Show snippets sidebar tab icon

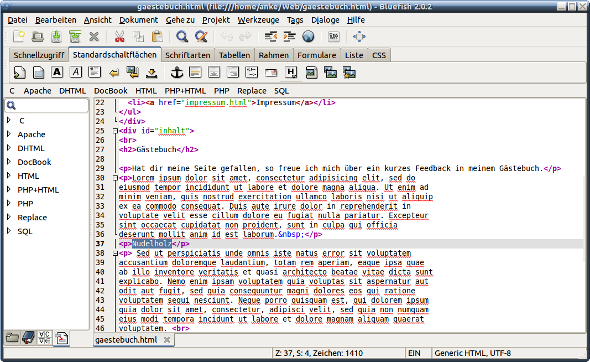pos(61,338)
